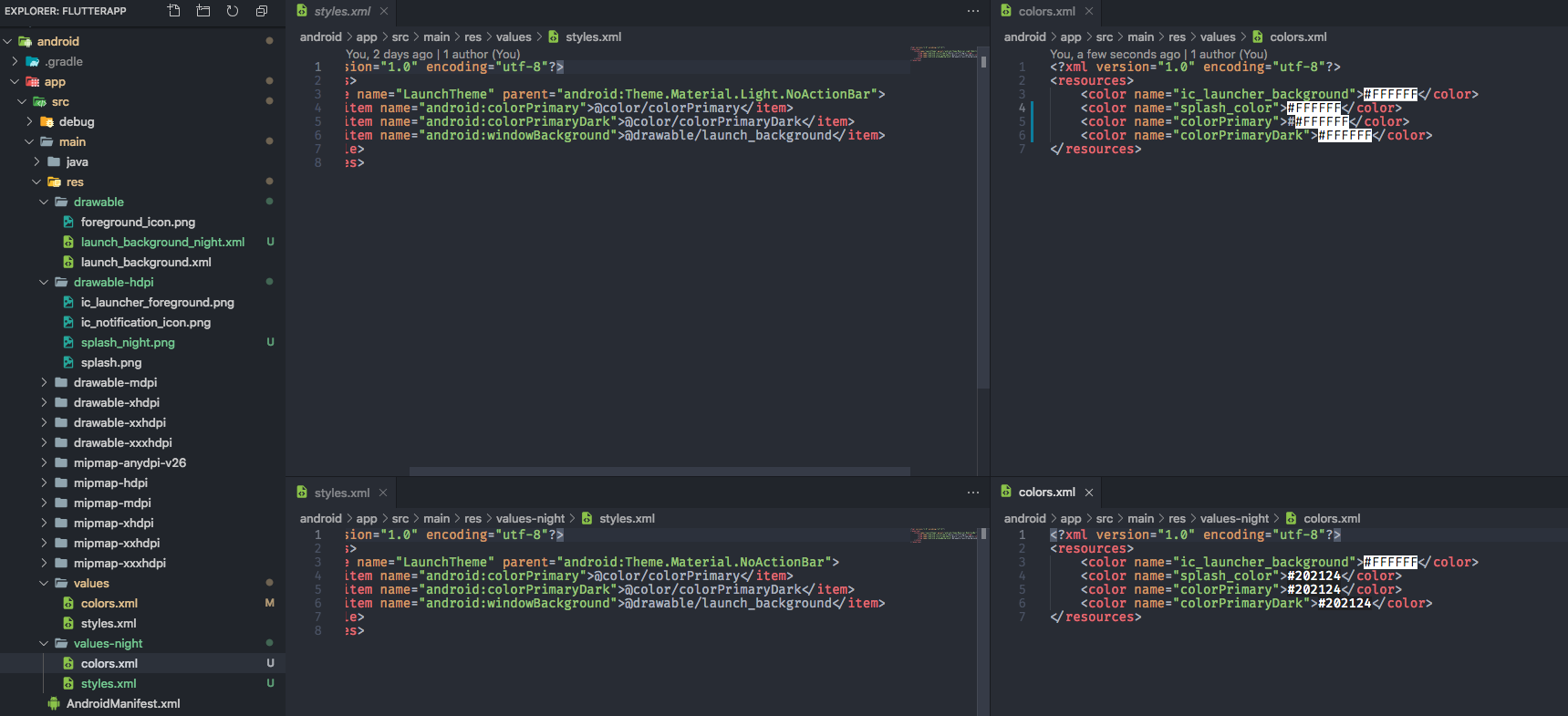The height and width of the screenshot is (716, 1568).
Task: Click values breadcrumb in top styles.xml editor
Action: [514, 36]
